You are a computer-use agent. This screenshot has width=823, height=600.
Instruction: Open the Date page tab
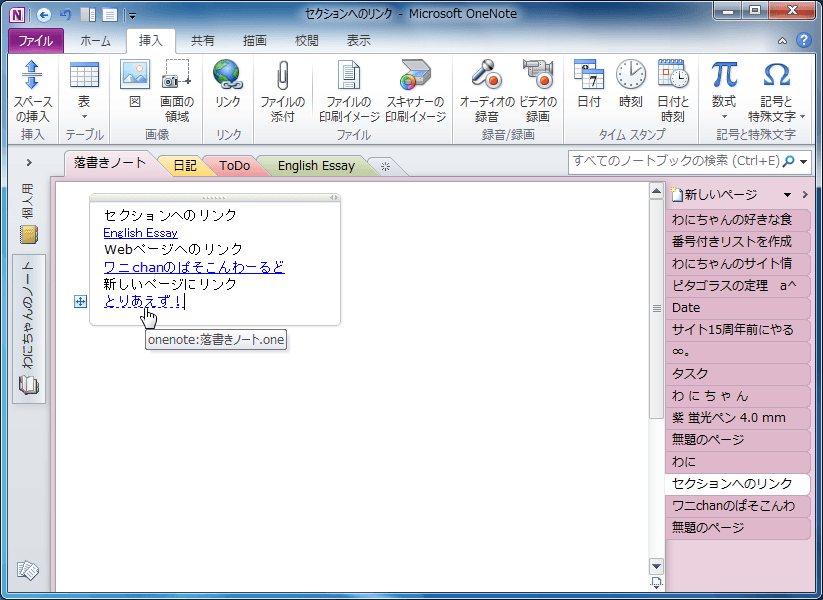pyautogui.click(x=737, y=308)
